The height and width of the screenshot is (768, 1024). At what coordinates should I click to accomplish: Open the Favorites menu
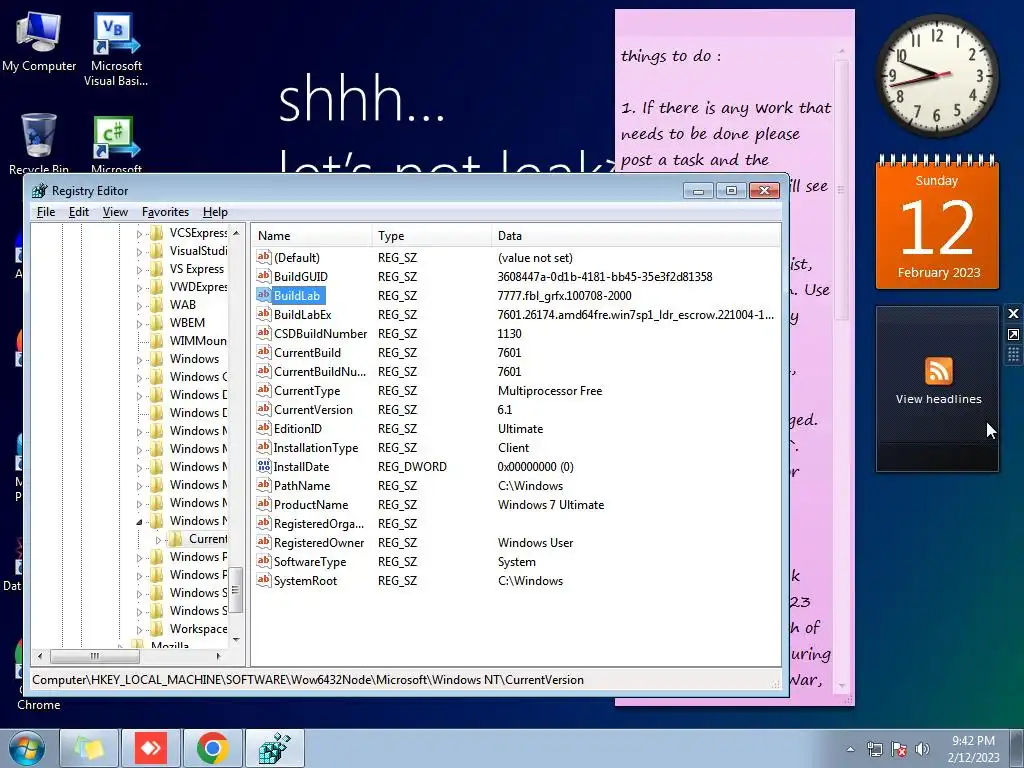point(165,212)
